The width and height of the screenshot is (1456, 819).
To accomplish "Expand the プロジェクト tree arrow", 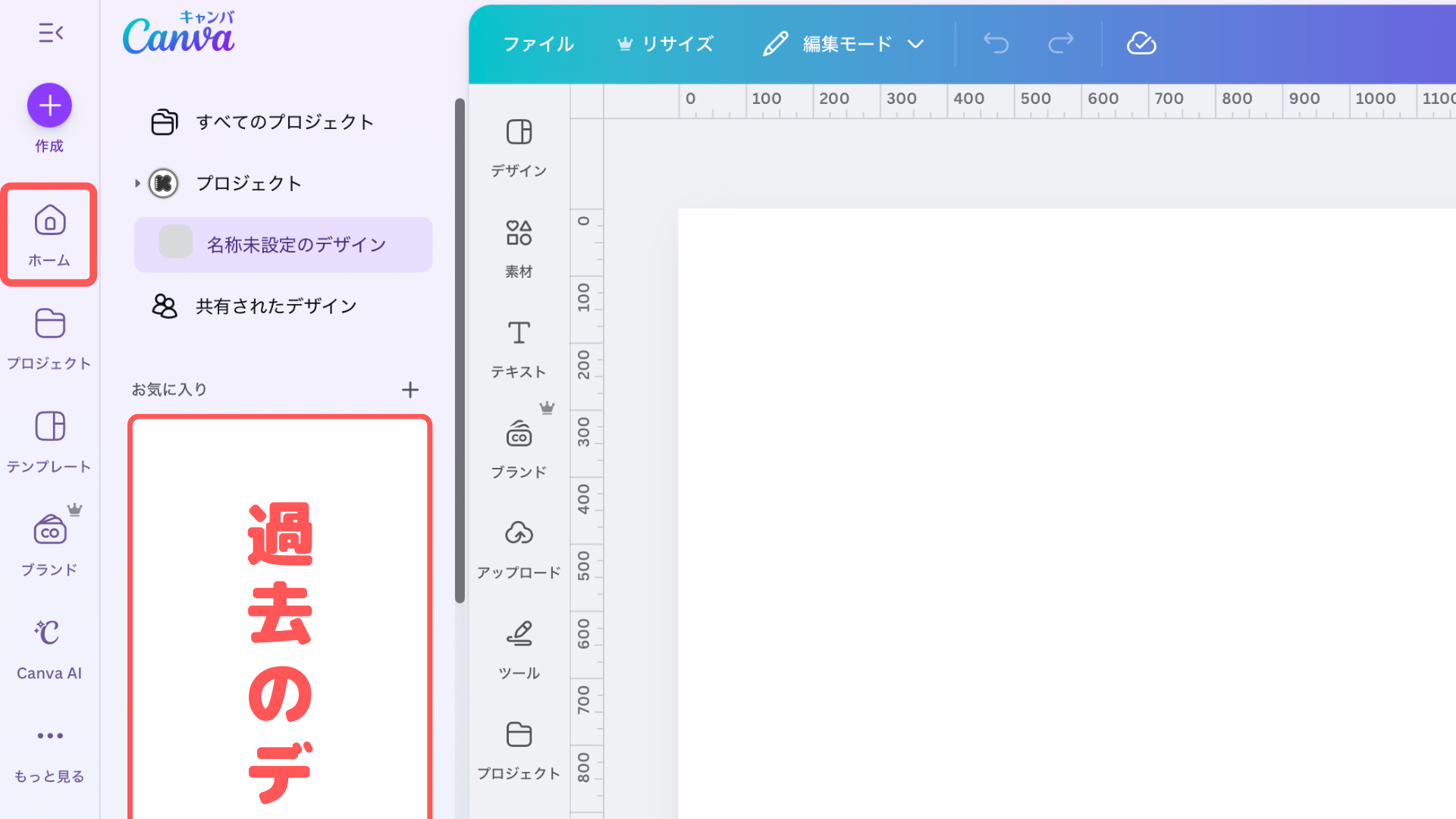I will (137, 184).
